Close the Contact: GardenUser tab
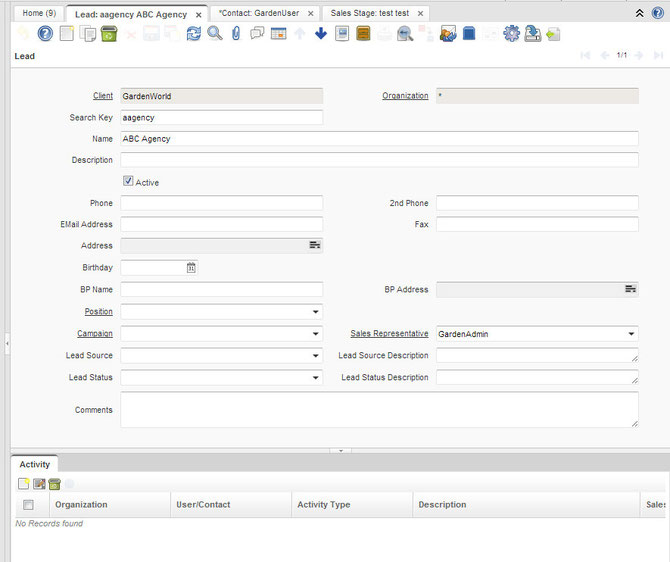This screenshot has height=562, width=670. click(311, 14)
